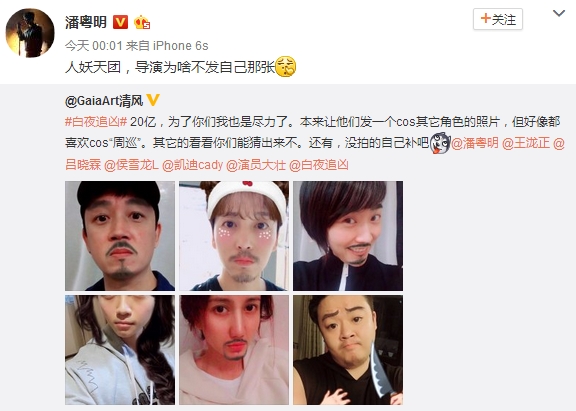Click the iPhone 6s source link
This screenshot has height=411, width=576.
tap(180, 46)
